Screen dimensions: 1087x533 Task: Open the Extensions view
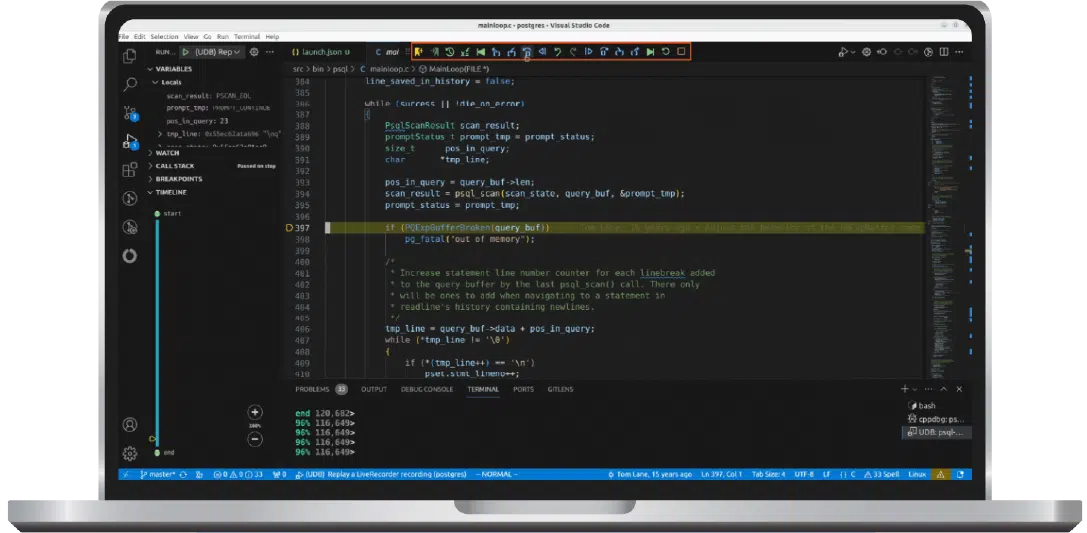coord(130,170)
